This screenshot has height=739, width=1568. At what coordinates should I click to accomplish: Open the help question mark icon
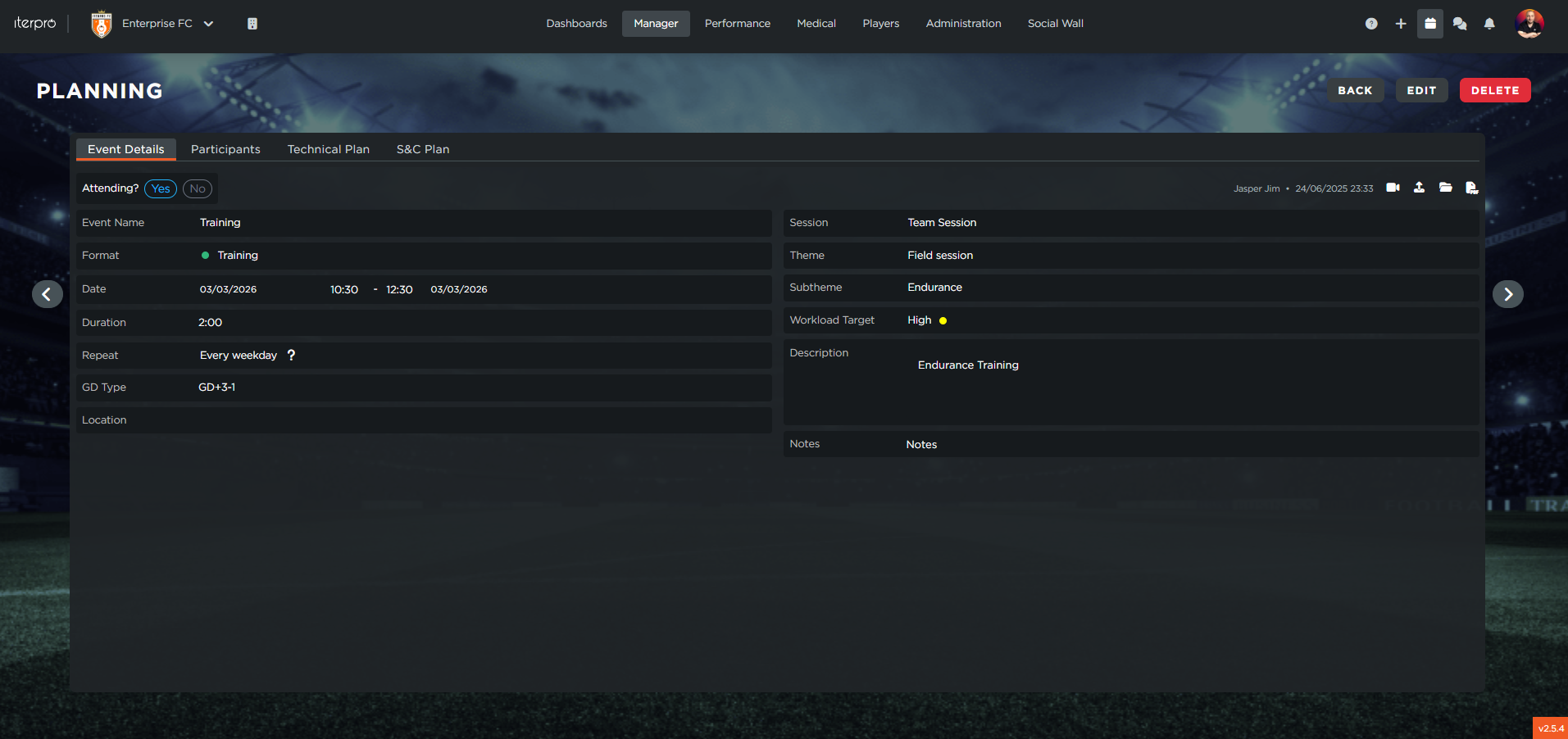tap(1371, 24)
